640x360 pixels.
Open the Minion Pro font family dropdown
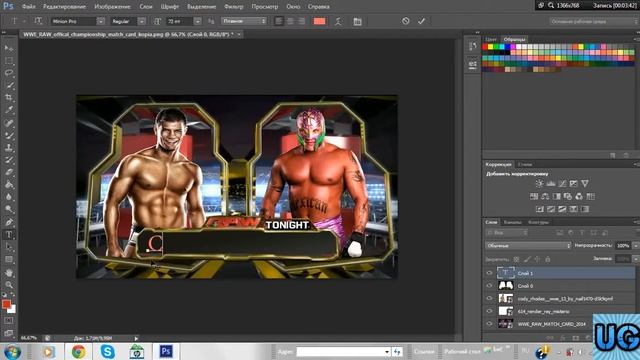[x=100, y=21]
